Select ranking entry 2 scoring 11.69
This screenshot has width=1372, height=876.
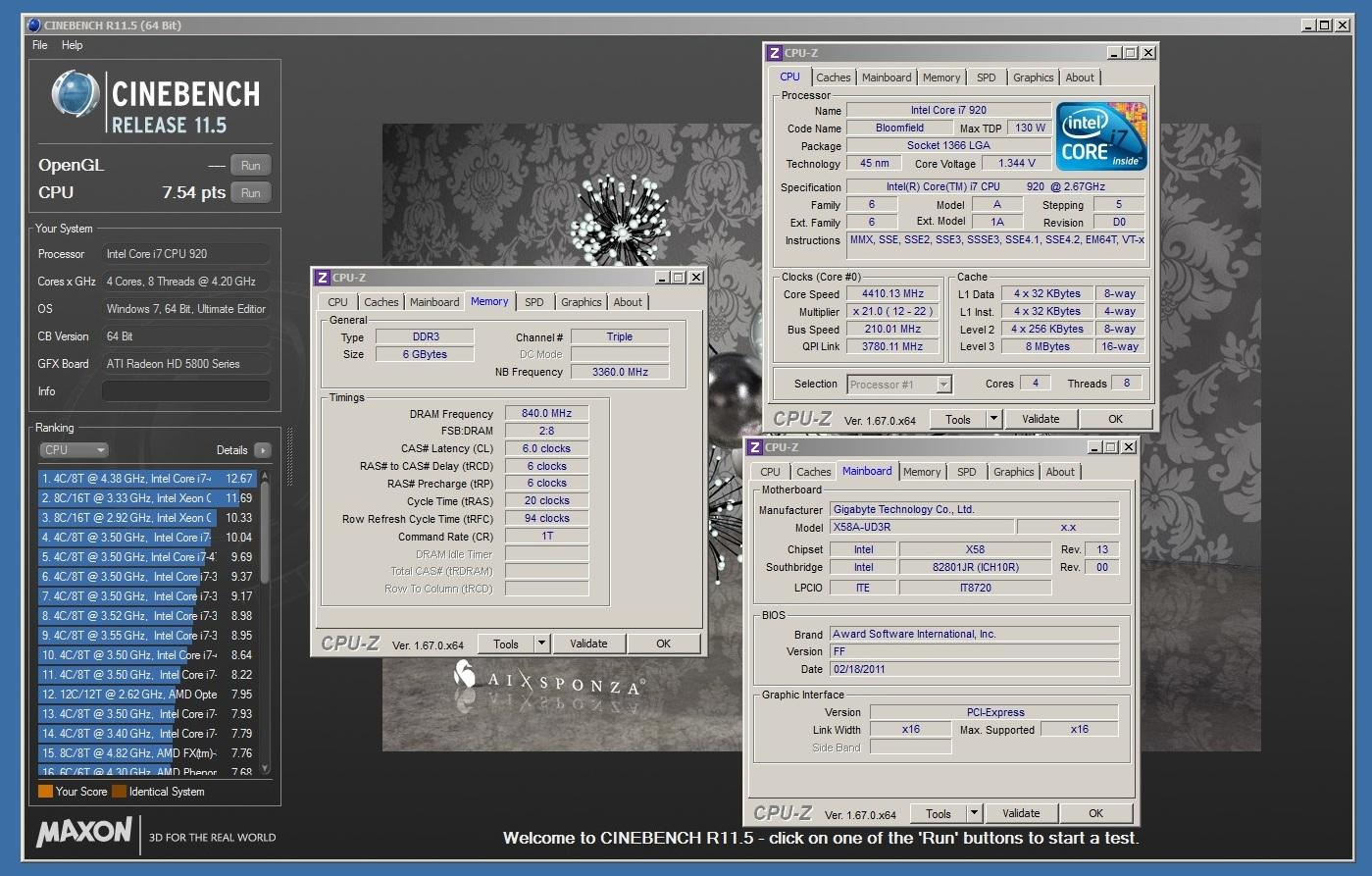tap(147, 498)
